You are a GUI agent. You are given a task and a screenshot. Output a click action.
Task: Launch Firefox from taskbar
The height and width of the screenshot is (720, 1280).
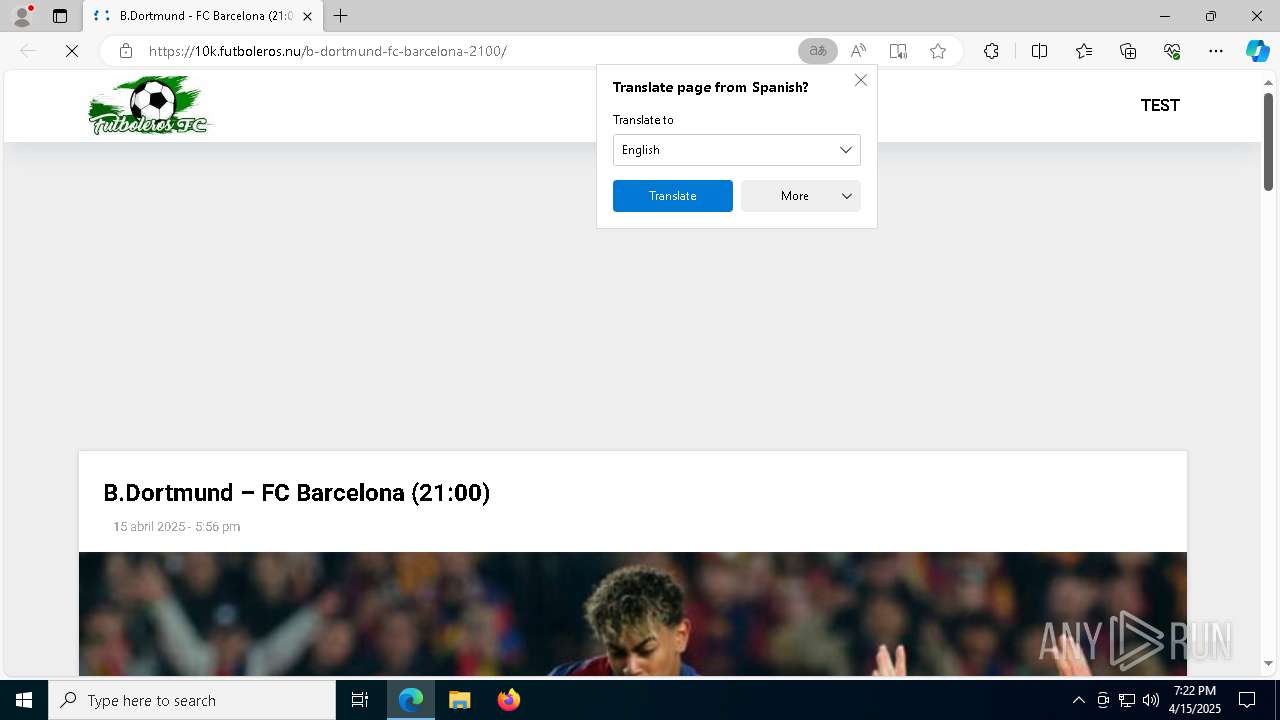pos(508,700)
